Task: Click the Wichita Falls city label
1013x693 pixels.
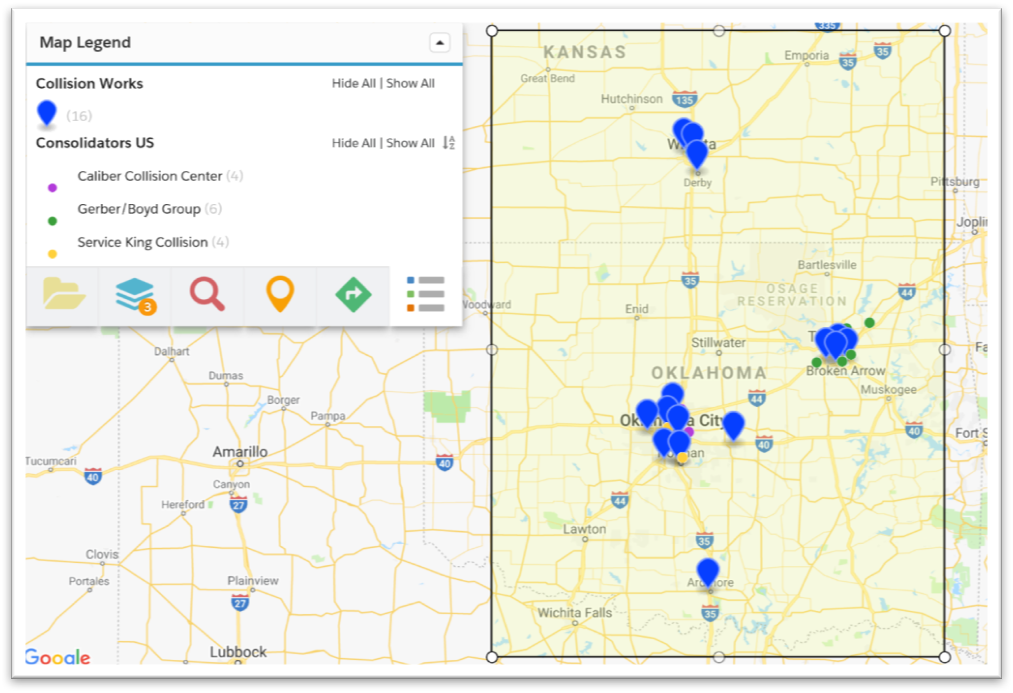Action: 574,612
